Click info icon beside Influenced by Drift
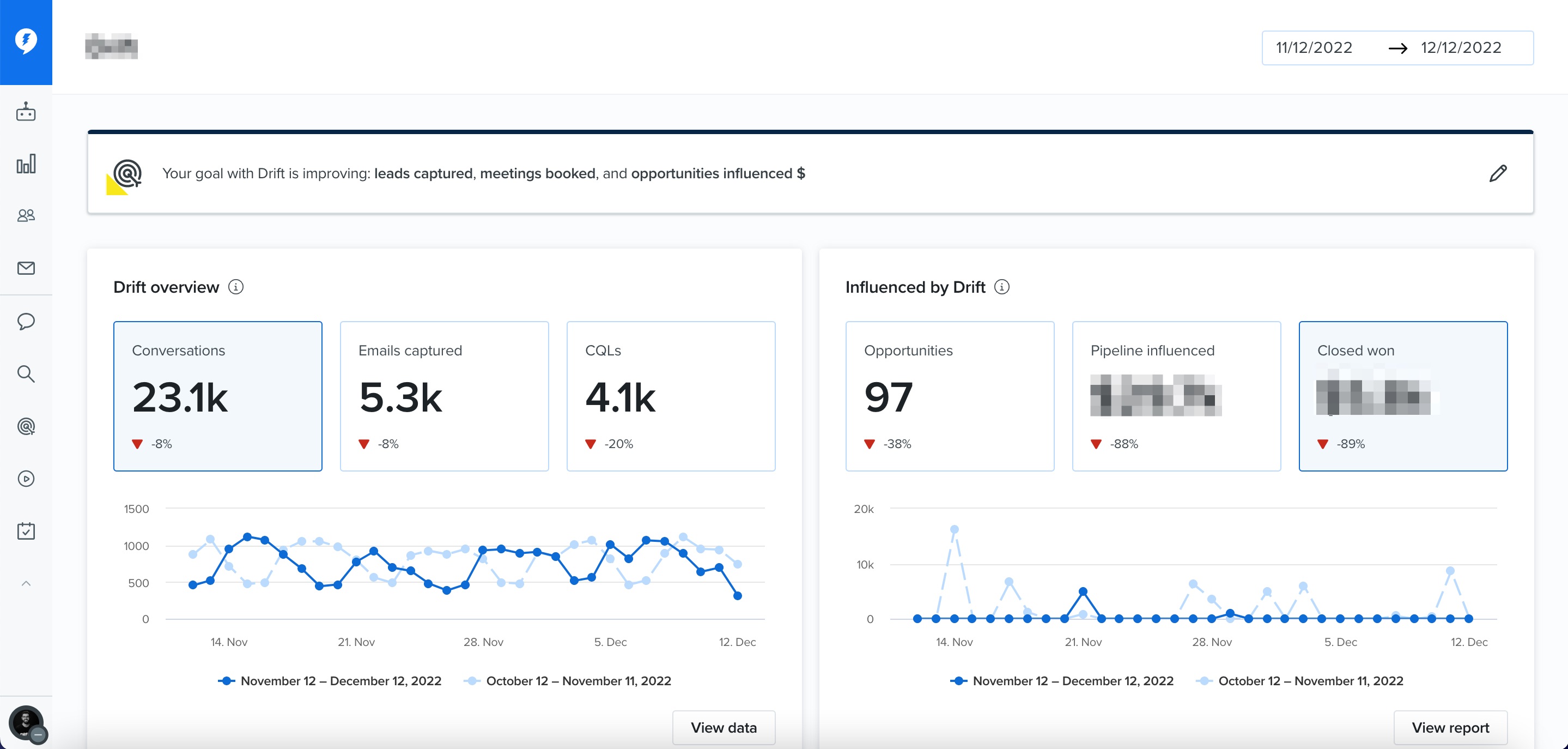 point(1001,287)
